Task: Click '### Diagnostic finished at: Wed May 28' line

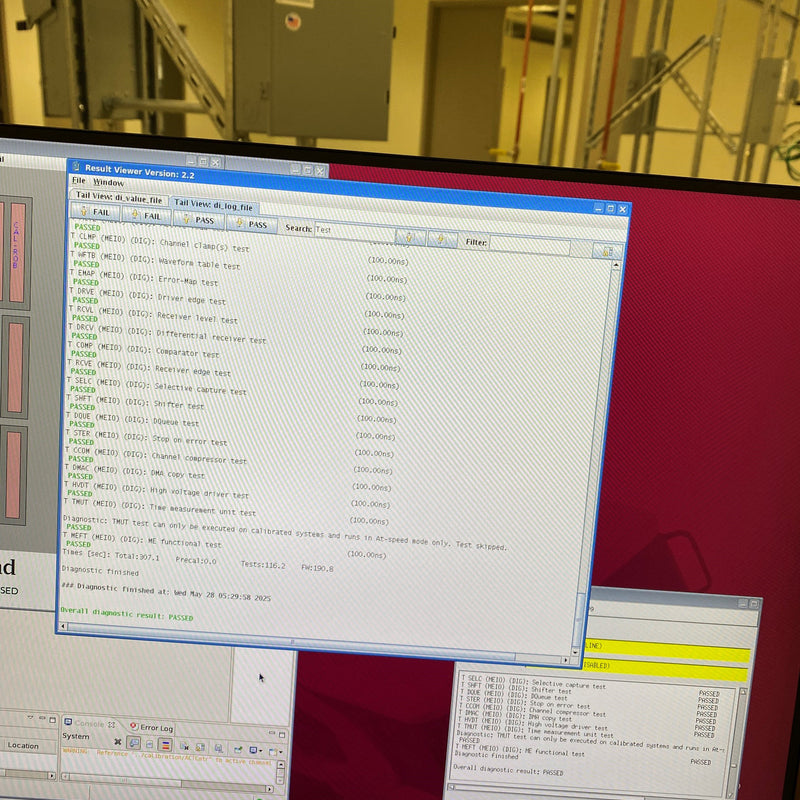Action: 166,591
